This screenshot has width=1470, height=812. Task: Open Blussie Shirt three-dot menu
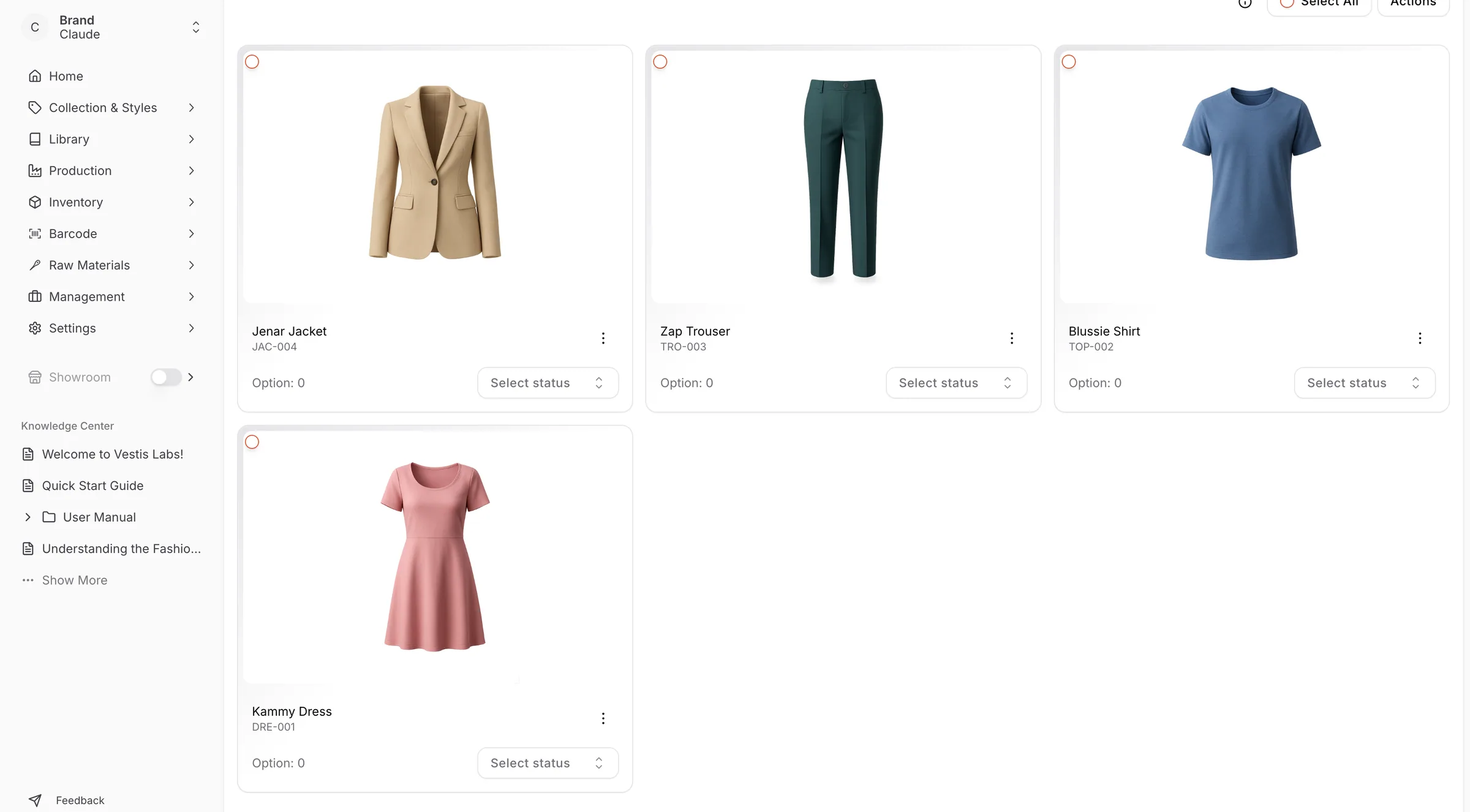[1420, 338]
